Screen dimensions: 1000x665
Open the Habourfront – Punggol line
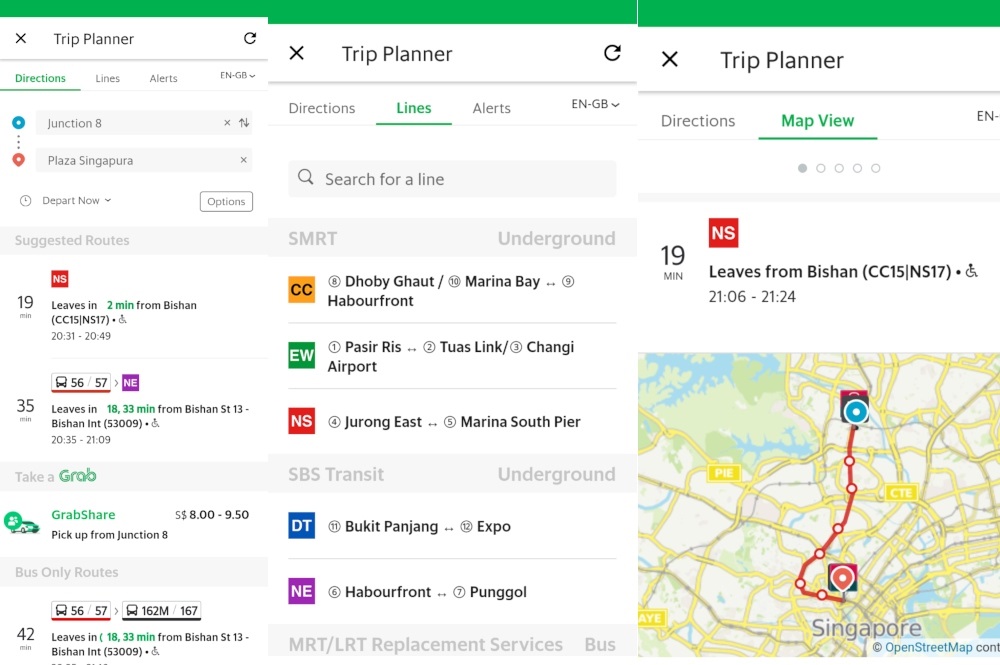(x=452, y=592)
